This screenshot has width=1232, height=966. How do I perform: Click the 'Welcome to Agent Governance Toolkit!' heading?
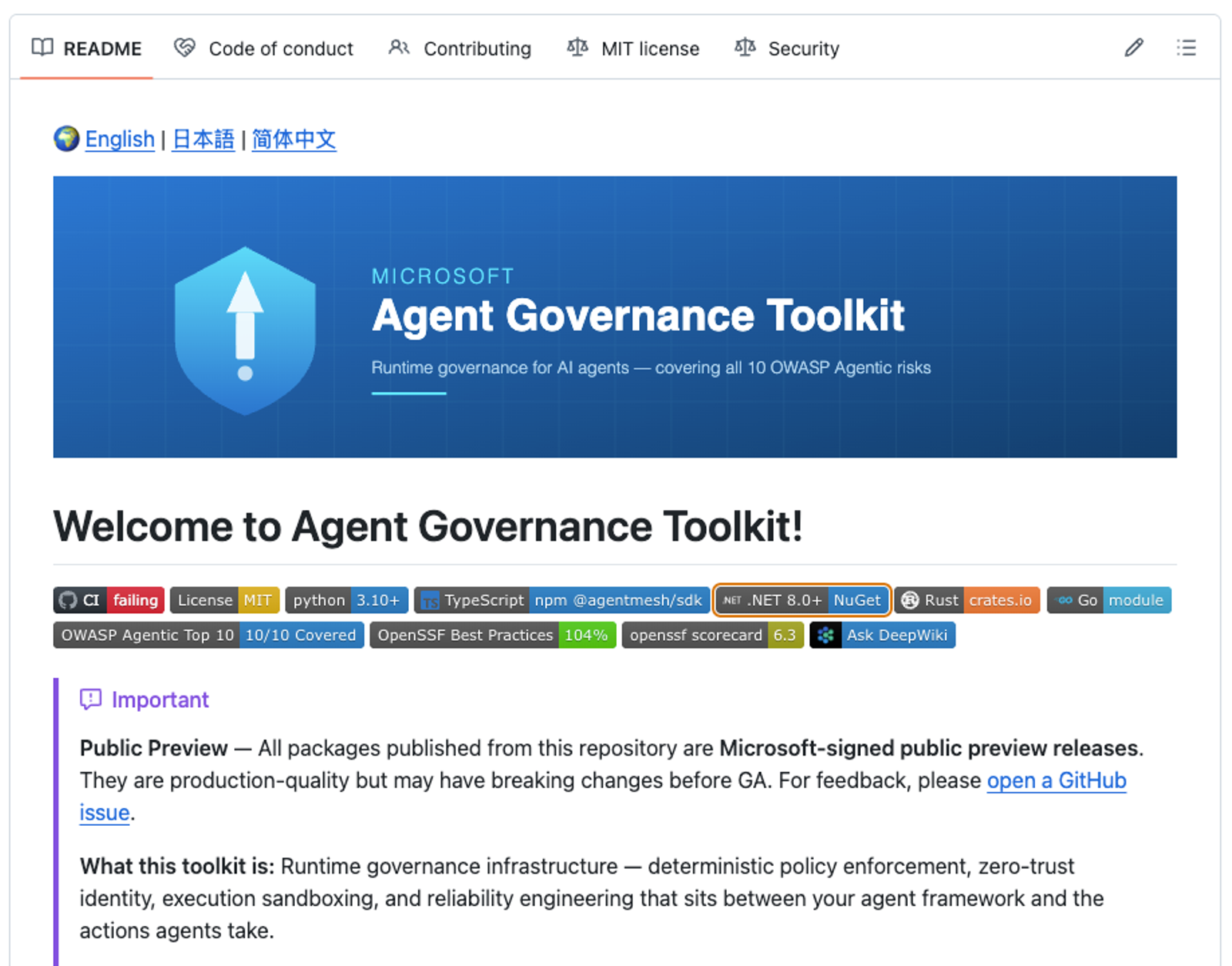pos(428,527)
